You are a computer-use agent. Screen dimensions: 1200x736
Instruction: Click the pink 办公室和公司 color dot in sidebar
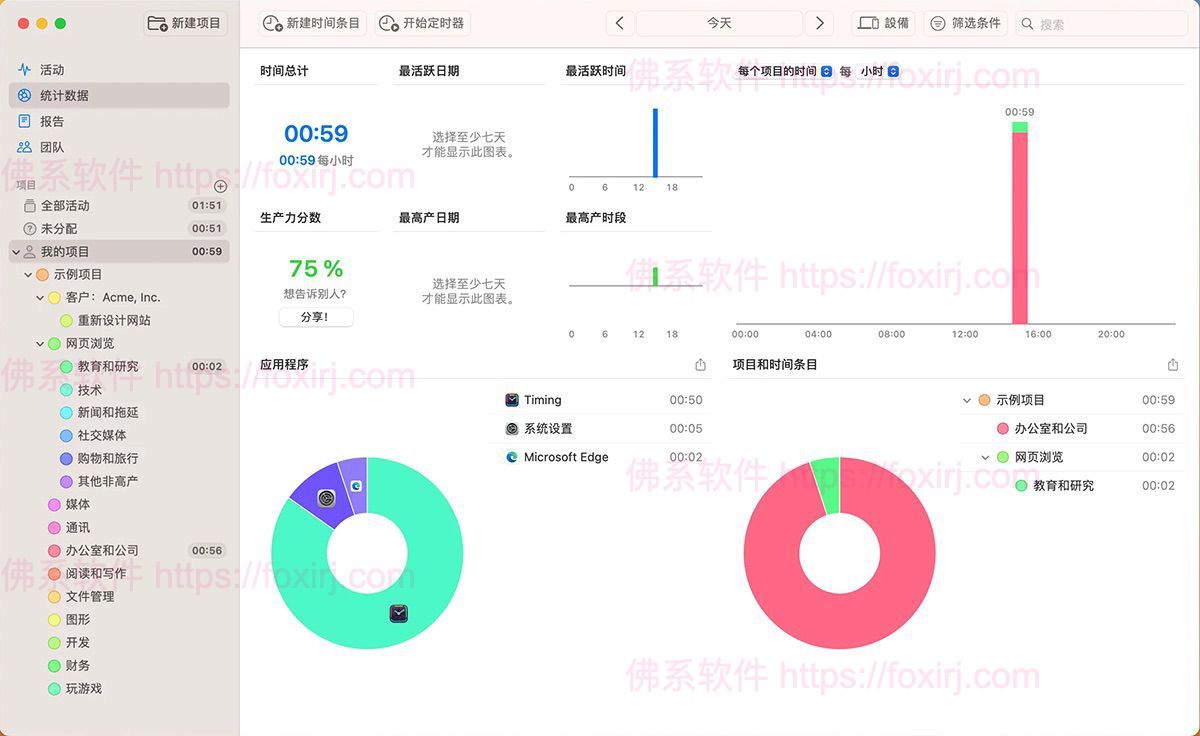point(55,551)
